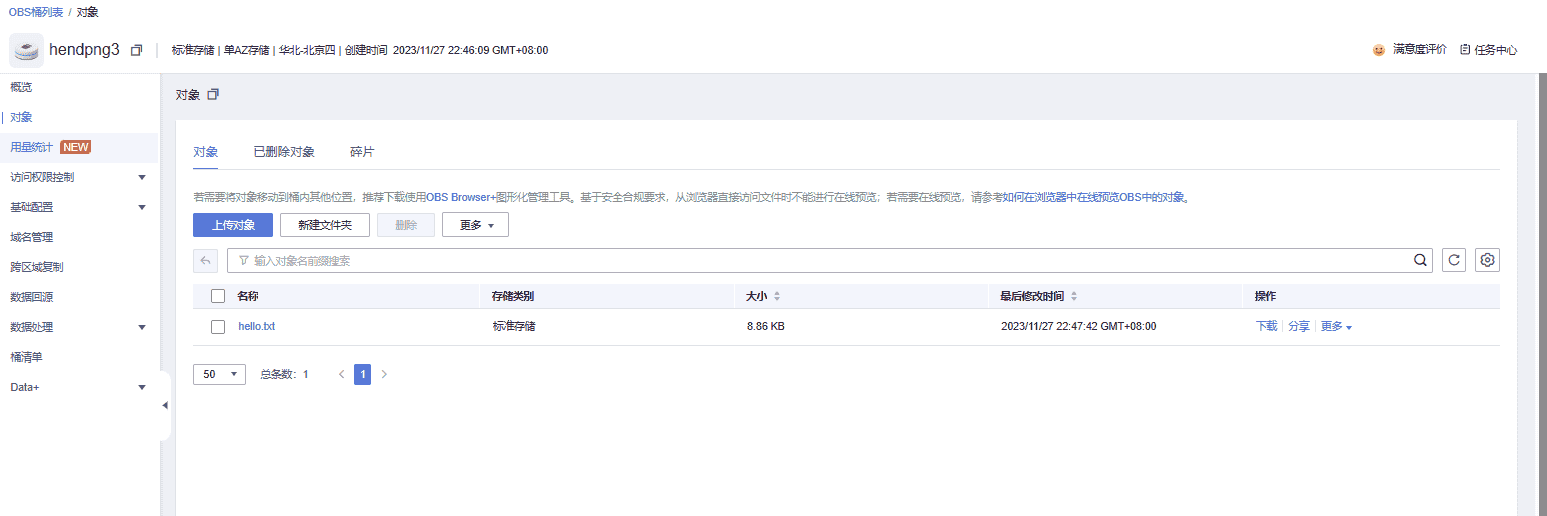Focus the object name prefix search field
The width and height of the screenshot is (1547, 516).
[830, 260]
